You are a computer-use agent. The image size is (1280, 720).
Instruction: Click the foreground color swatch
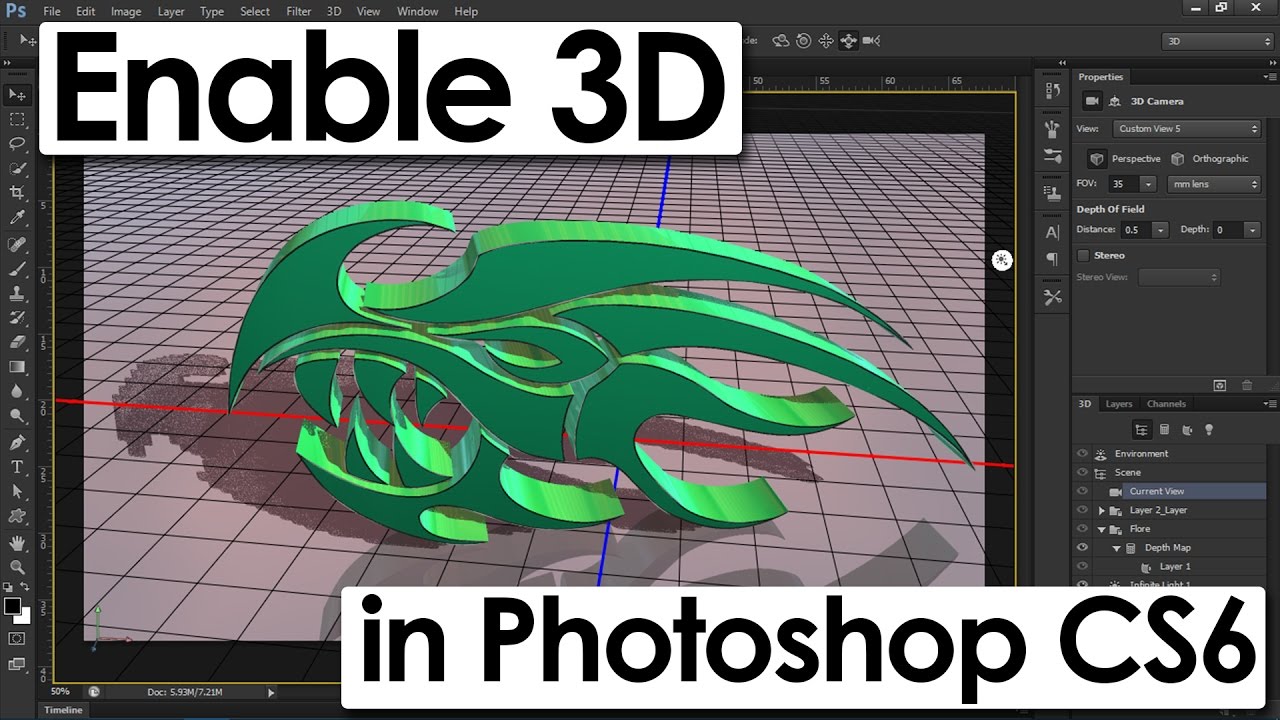tap(12, 606)
